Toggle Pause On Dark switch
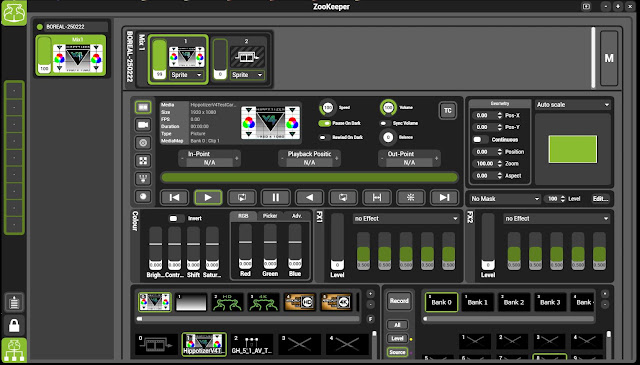Image resolution: width=640 pixels, height=365 pixels. (x=325, y=123)
